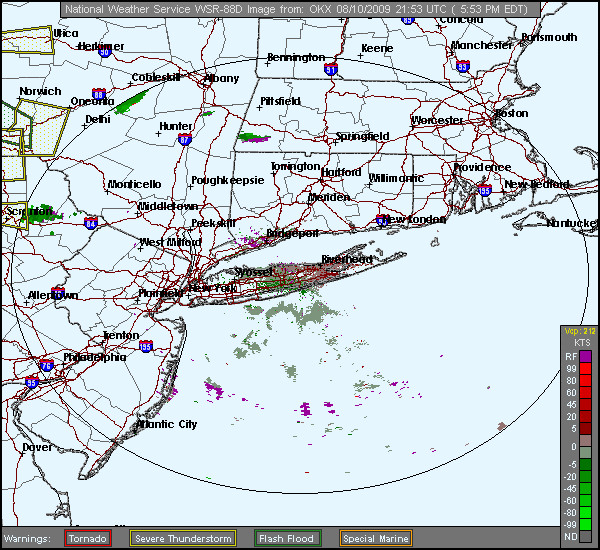
Task: Click the Portsmouth city label
Action: (x=549, y=37)
